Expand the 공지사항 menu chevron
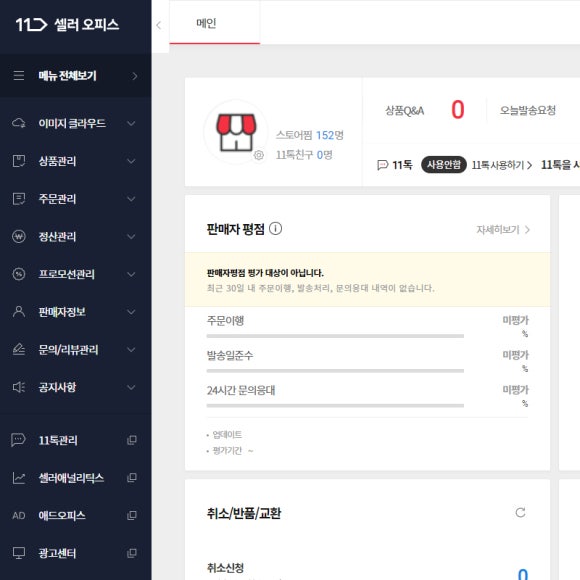Image resolution: width=580 pixels, height=580 pixels. 131,387
